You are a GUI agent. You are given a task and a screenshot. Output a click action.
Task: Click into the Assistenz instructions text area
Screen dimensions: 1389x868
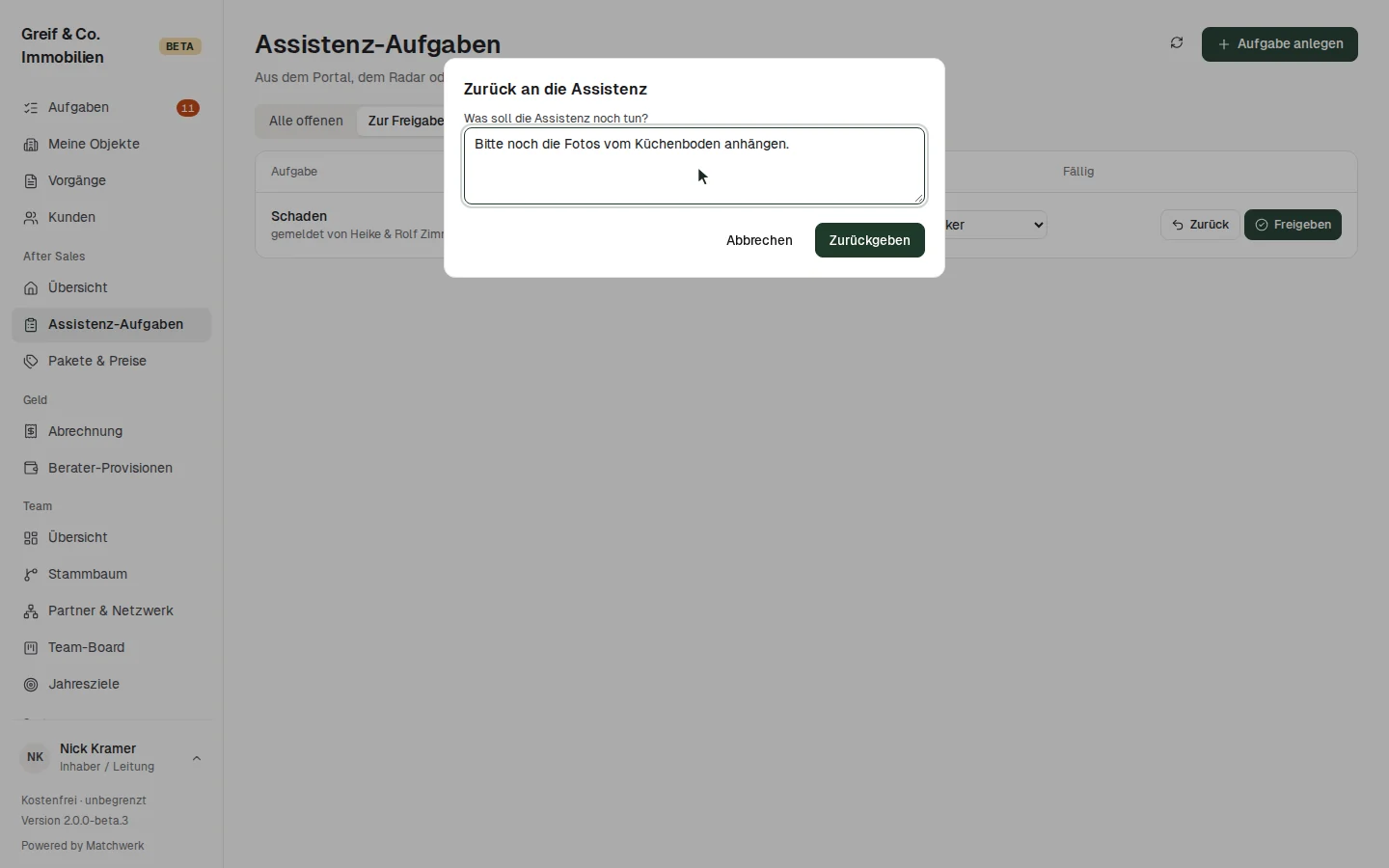click(x=694, y=166)
